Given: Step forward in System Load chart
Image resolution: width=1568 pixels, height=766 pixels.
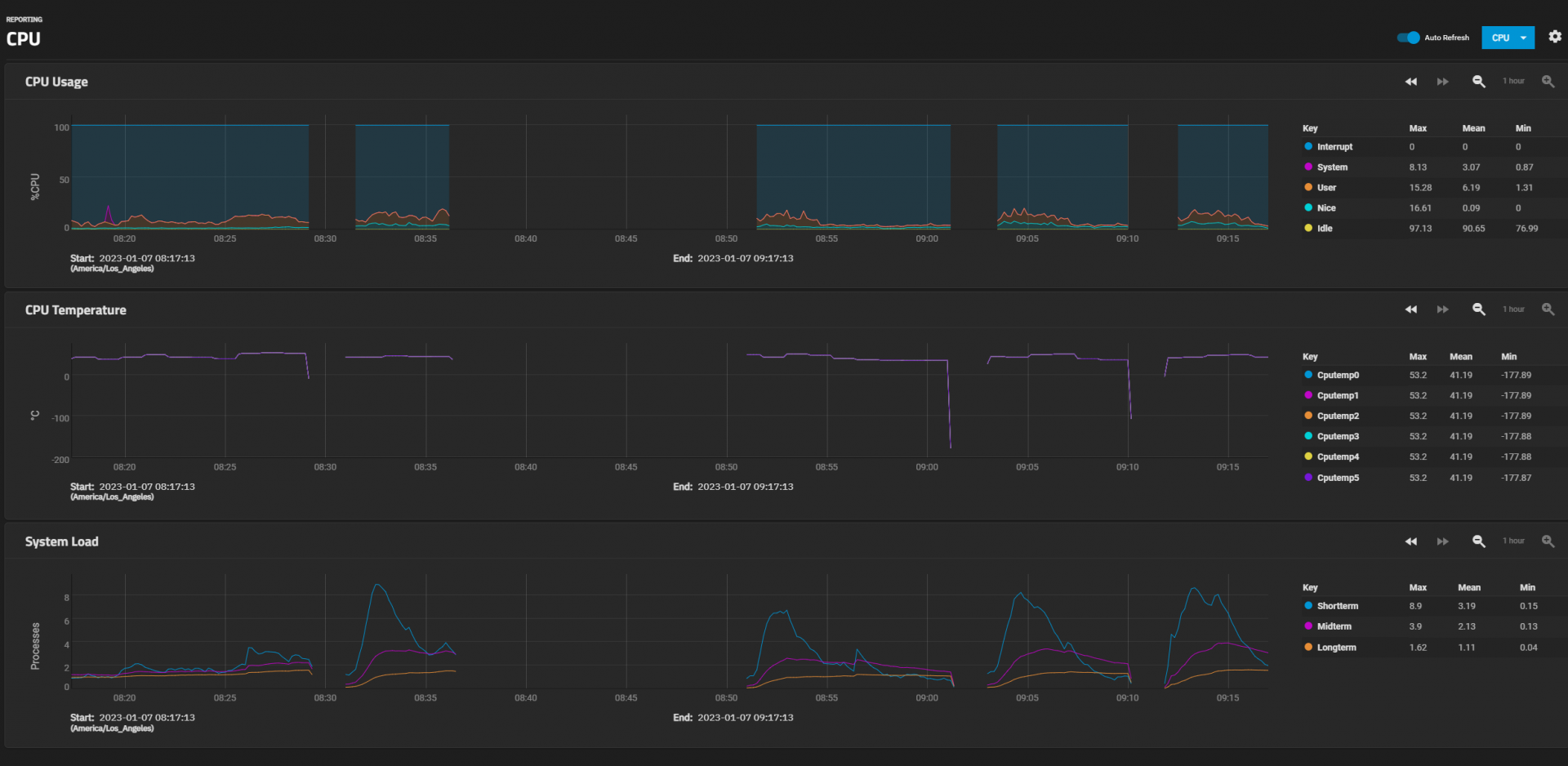Looking at the screenshot, I should 1443,541.
